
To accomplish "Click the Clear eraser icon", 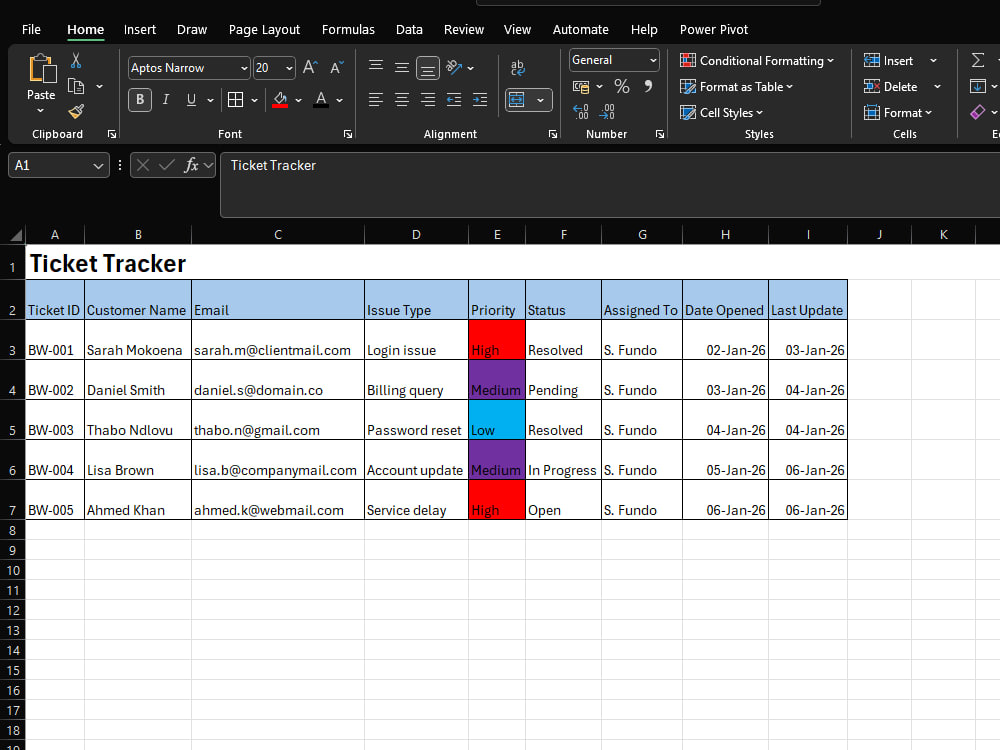I will tap(978, 112).
